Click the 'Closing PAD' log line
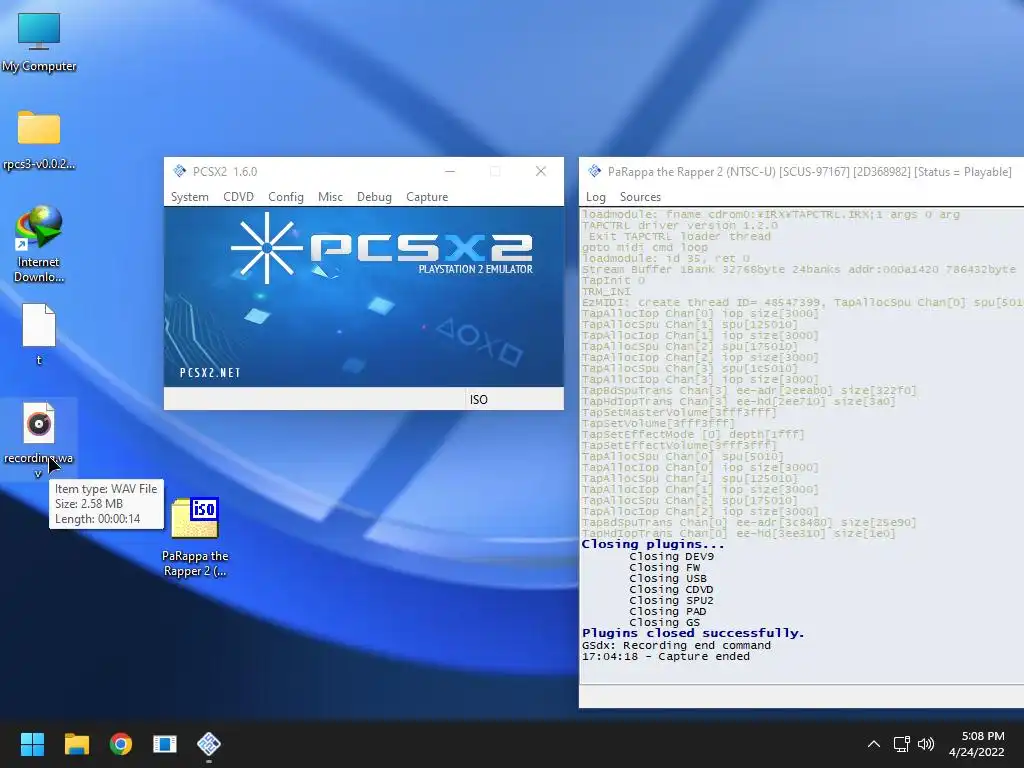1024x768 pixels. pyautogui.click(x=667, y=611)
